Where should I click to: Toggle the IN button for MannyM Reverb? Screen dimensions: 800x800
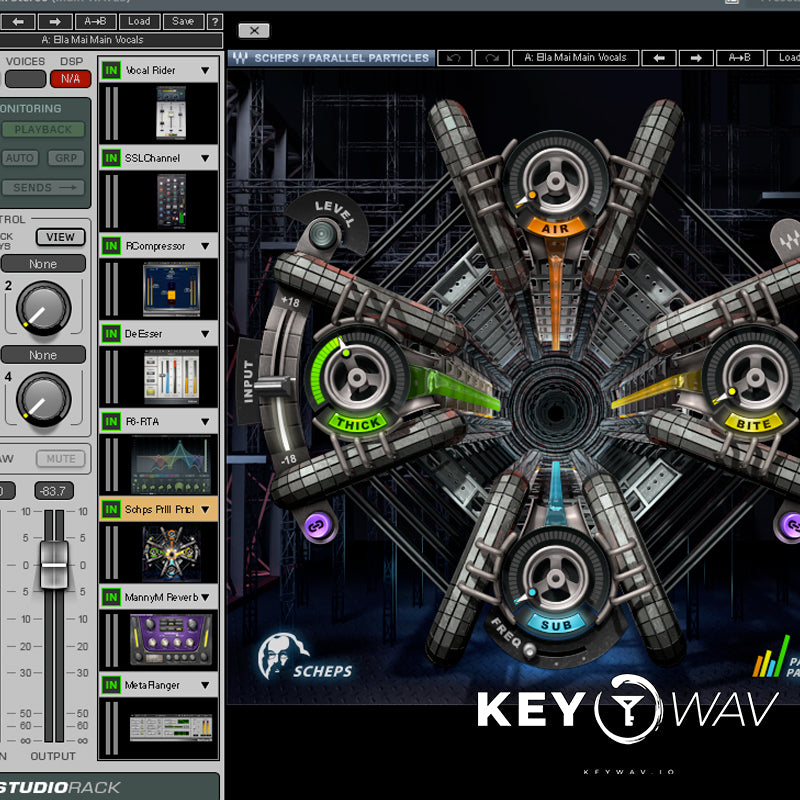pyautogui.click(x=111, y=597)
